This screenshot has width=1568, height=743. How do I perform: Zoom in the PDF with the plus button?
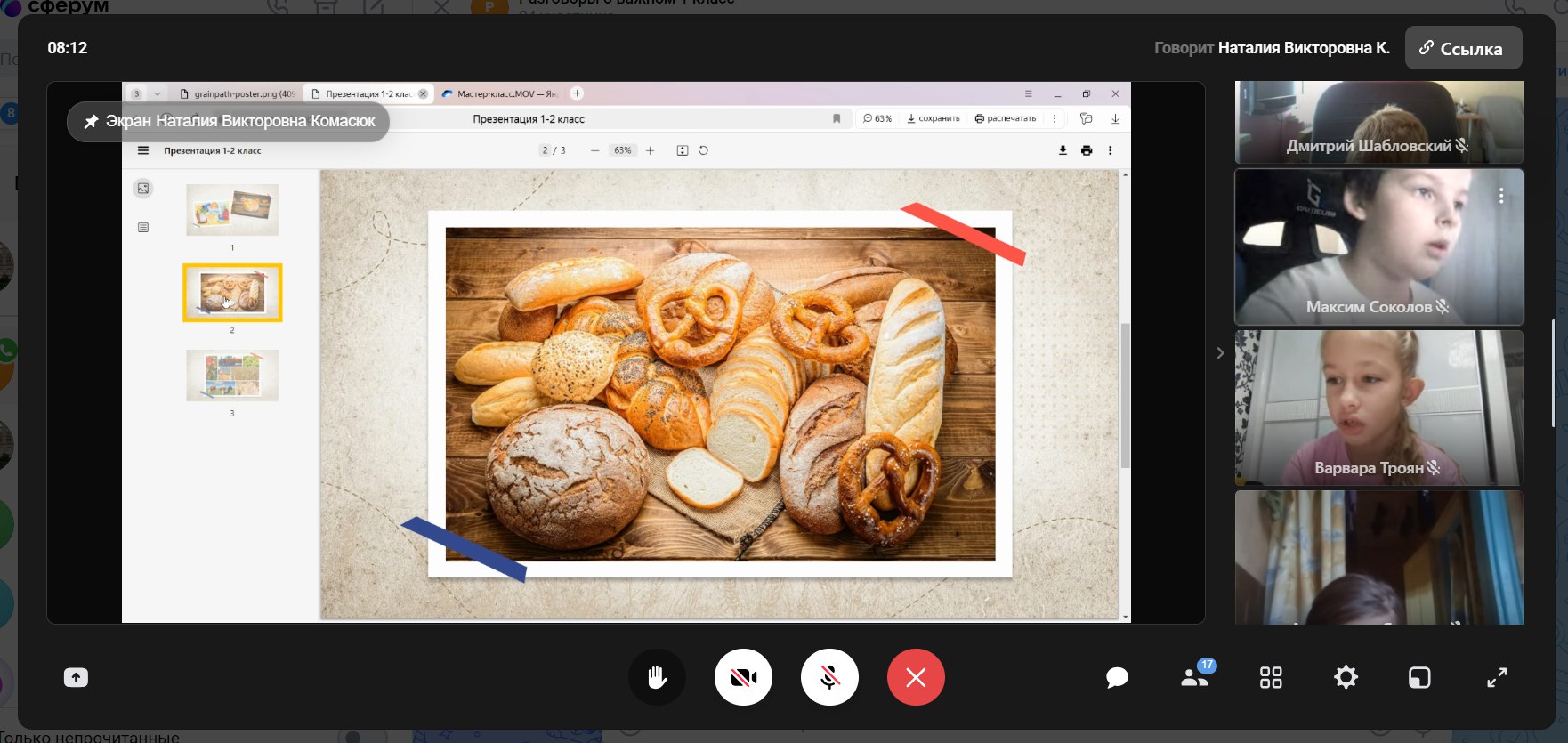pyautogui.click(x=651, y=150)
